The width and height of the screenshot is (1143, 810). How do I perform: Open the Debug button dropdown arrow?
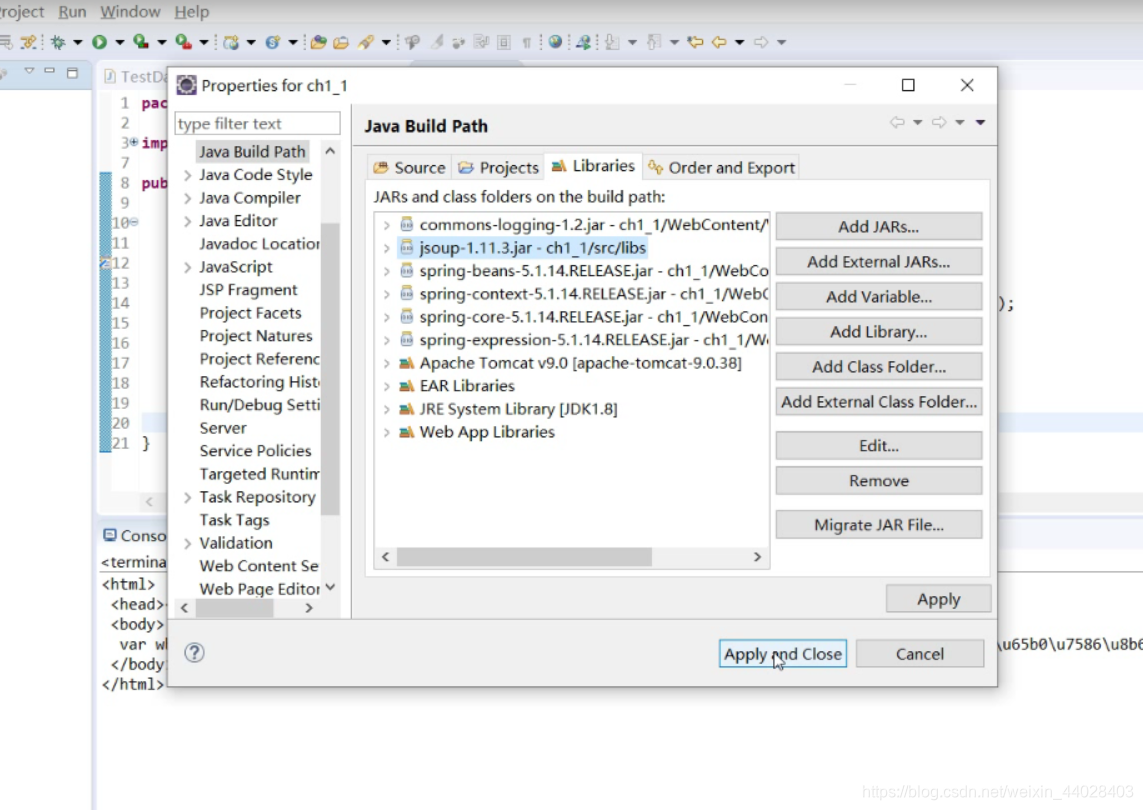click(77, 42)
